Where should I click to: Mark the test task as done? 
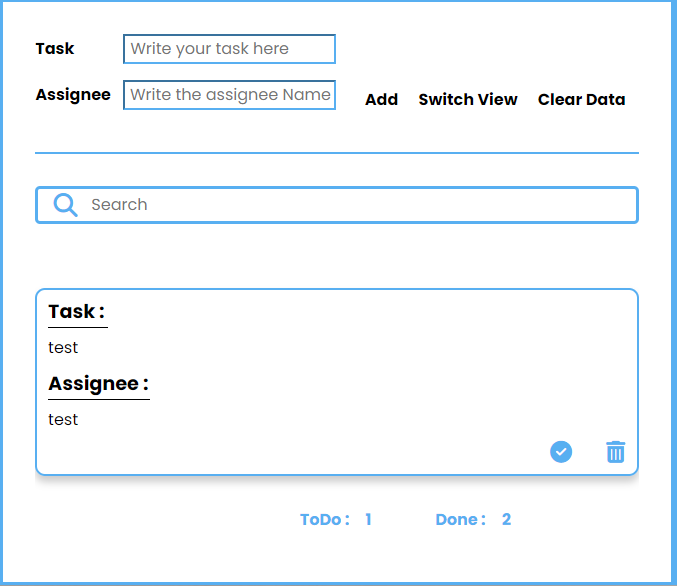click(x=561, y=452)
